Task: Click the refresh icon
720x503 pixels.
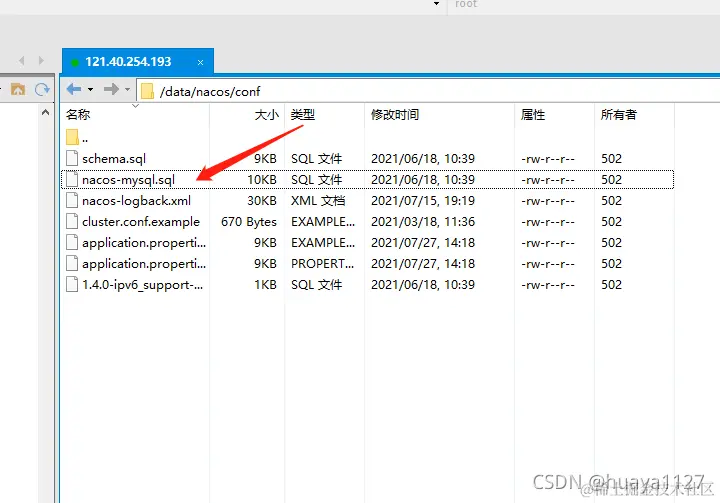Action: tap(42, 89)
